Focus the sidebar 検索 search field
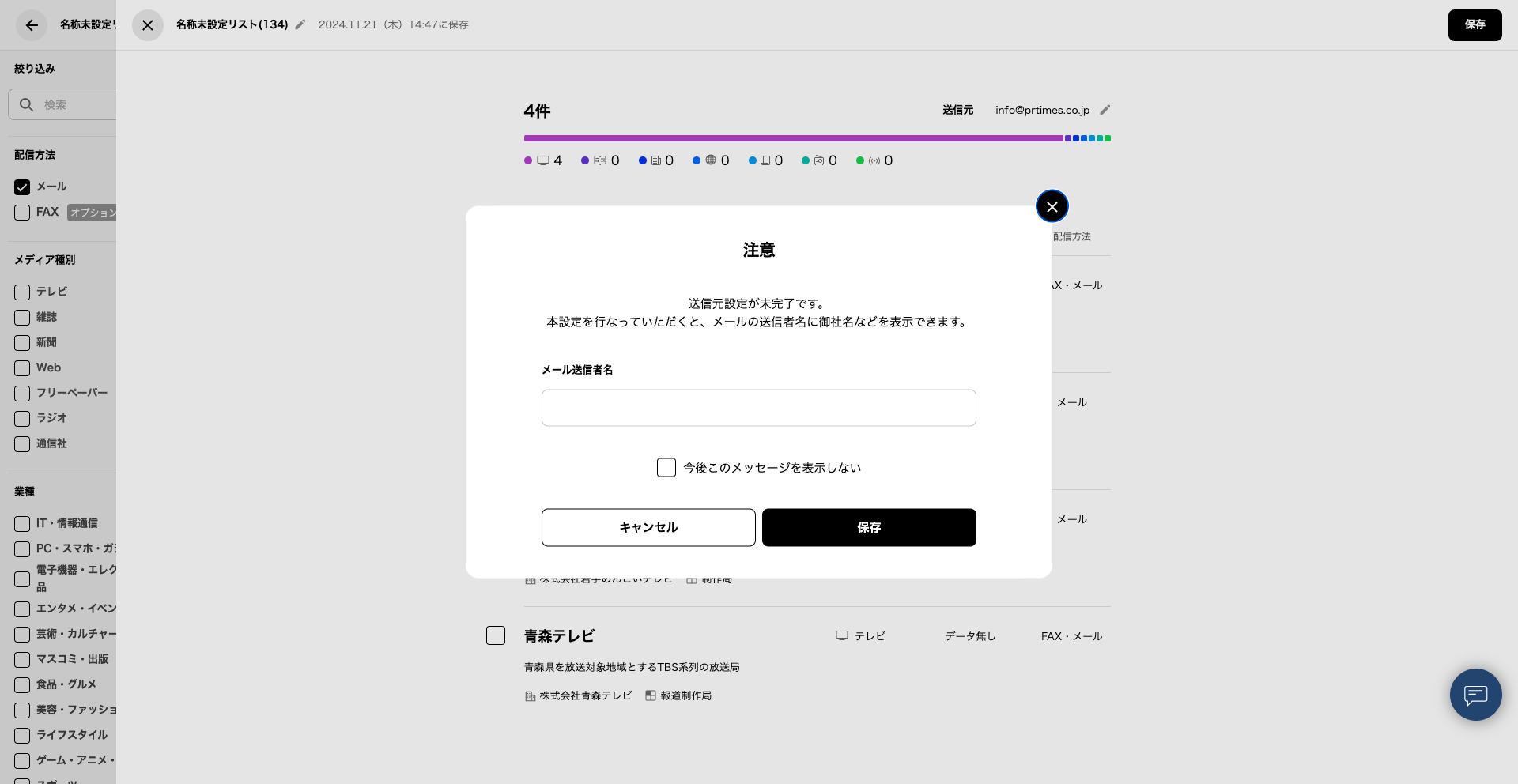Image resolution: width=1518 pixels, height=784 pixels. point(62,104)
